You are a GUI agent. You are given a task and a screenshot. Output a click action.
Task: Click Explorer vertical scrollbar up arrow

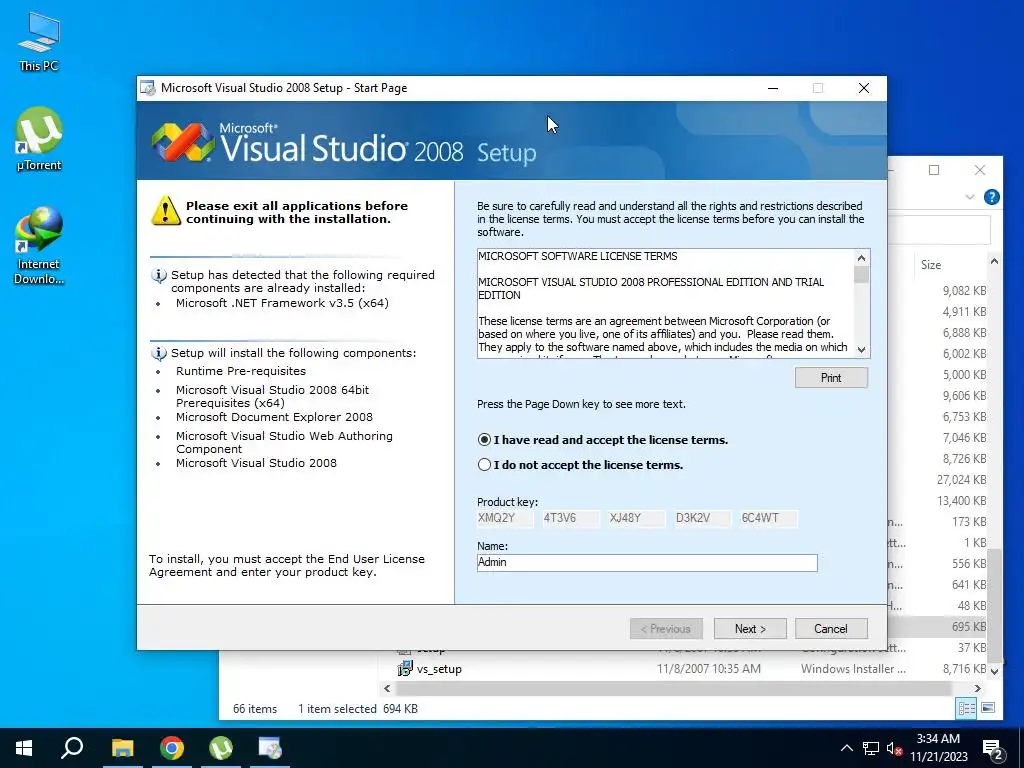point(994,261)
